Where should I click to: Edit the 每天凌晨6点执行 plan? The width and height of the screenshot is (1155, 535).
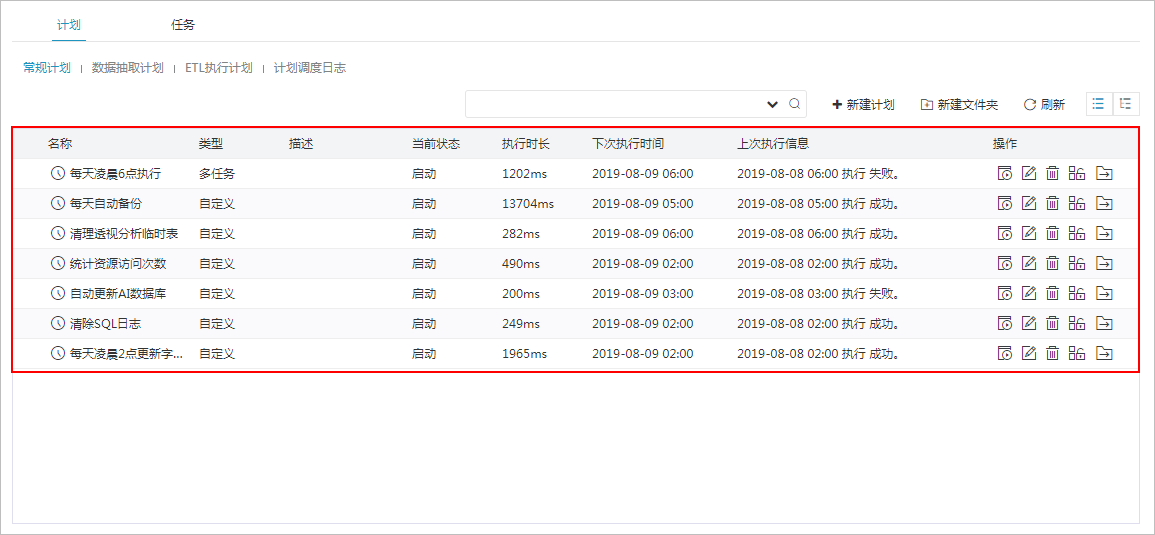point(1030,174)
